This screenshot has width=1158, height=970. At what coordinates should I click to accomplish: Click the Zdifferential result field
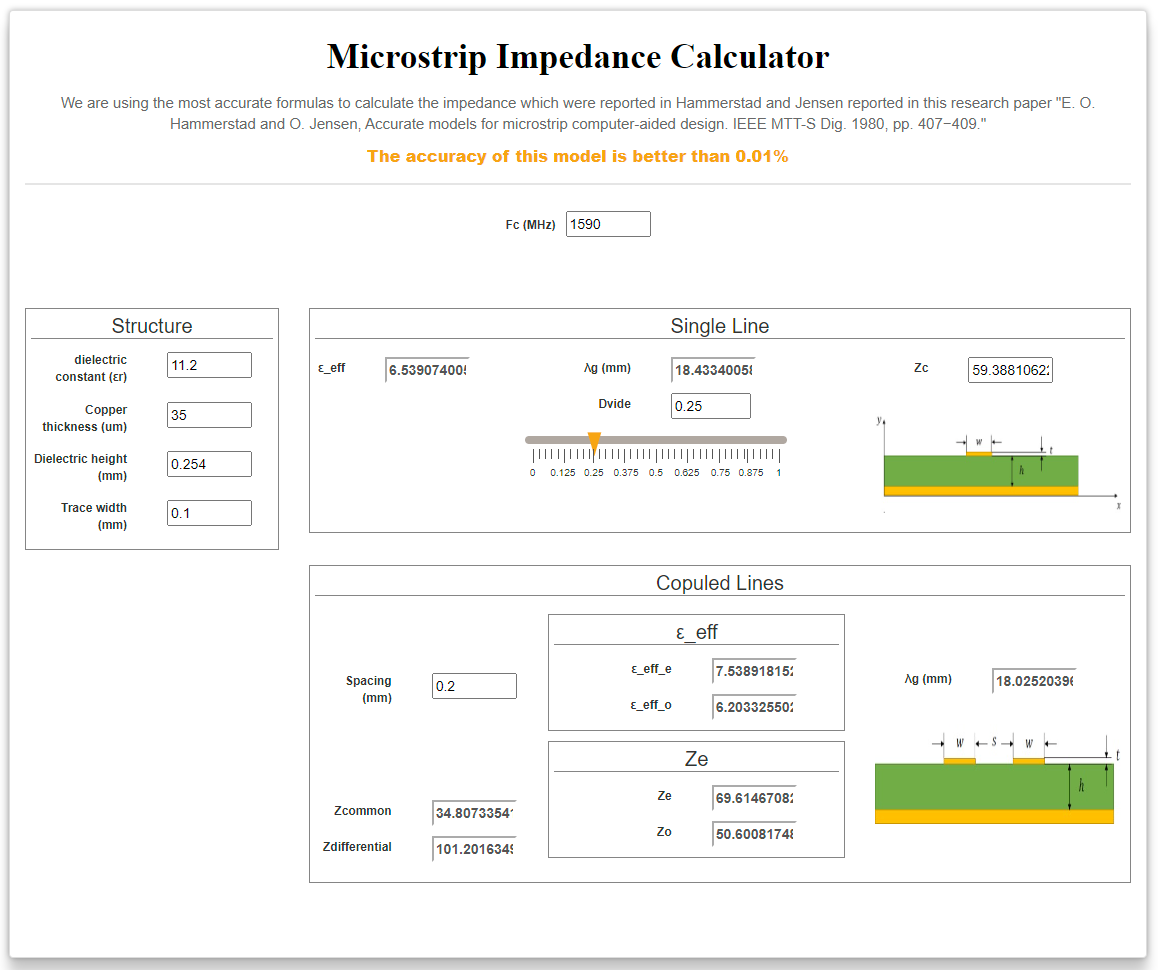click(474, 849)
